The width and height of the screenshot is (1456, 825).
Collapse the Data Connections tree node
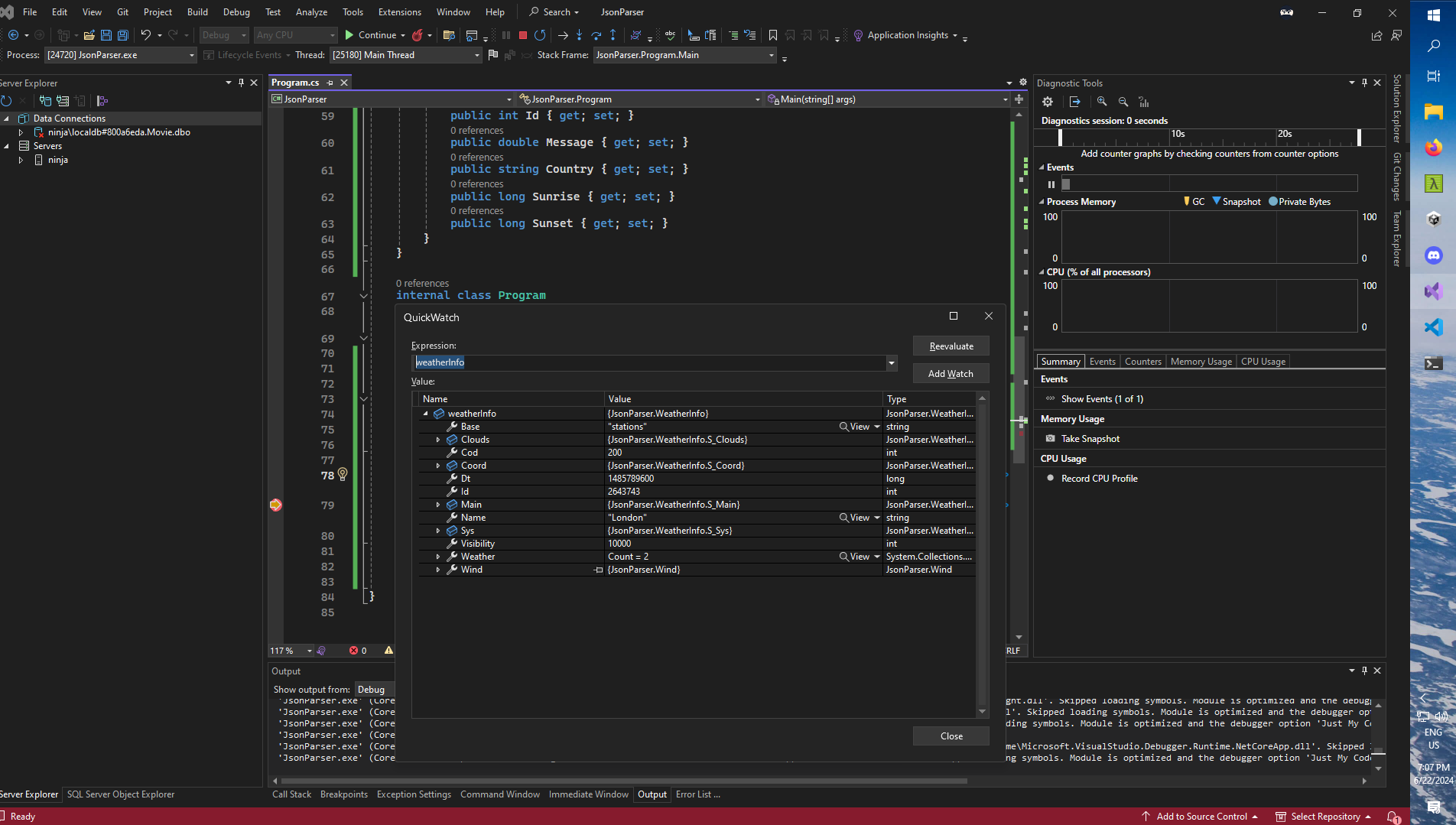7,119
